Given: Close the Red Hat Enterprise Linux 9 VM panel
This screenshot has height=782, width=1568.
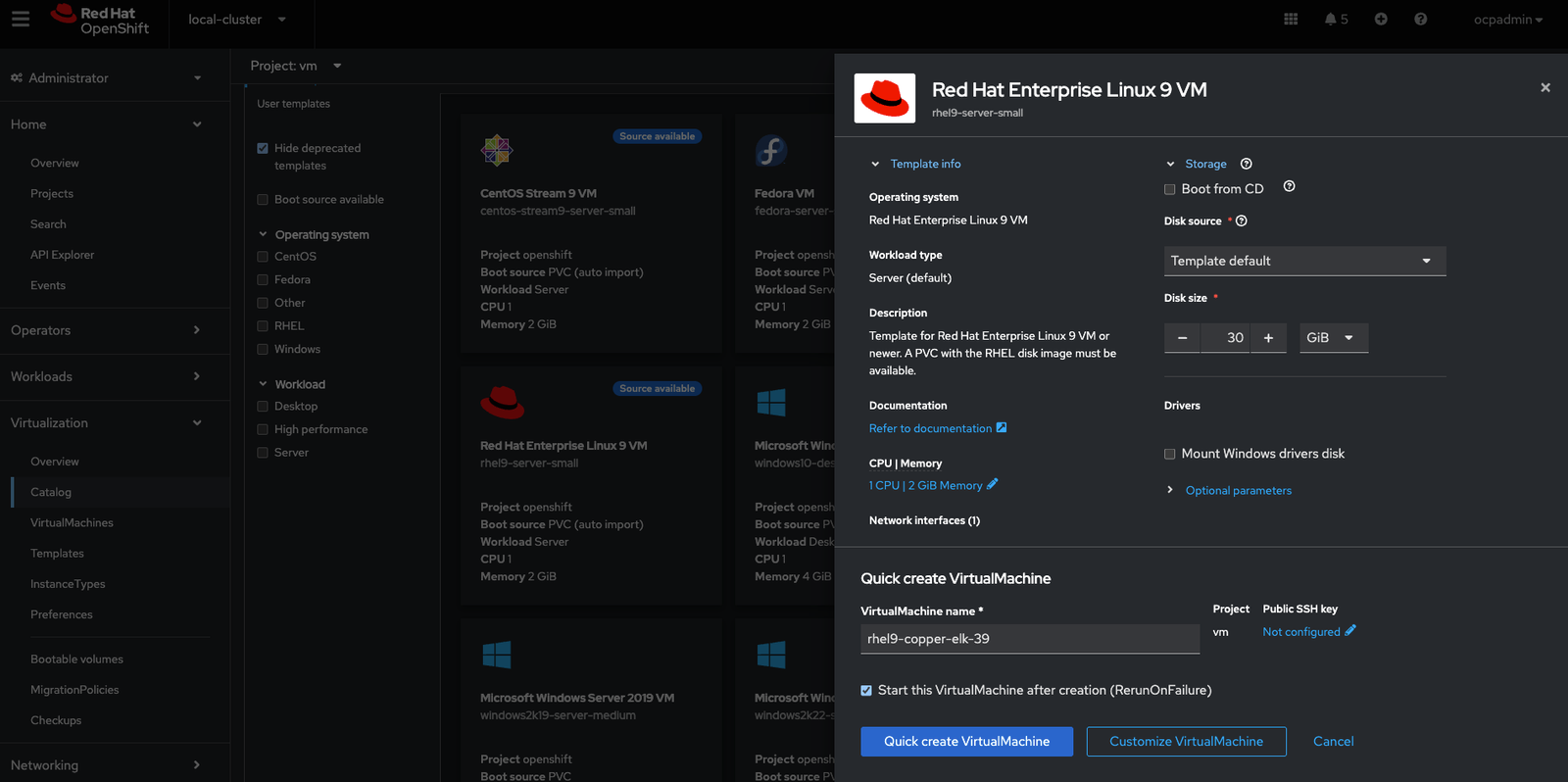Looking at the screenshot, I should [x=1545, y=87].
